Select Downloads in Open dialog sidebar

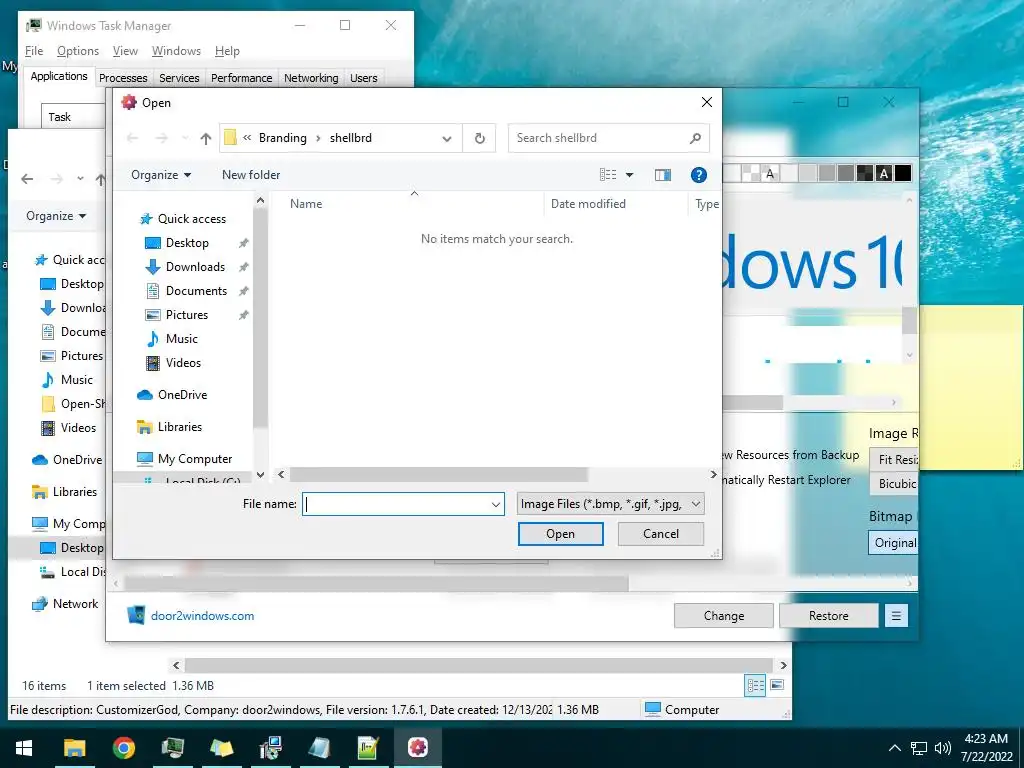[195, 267]
